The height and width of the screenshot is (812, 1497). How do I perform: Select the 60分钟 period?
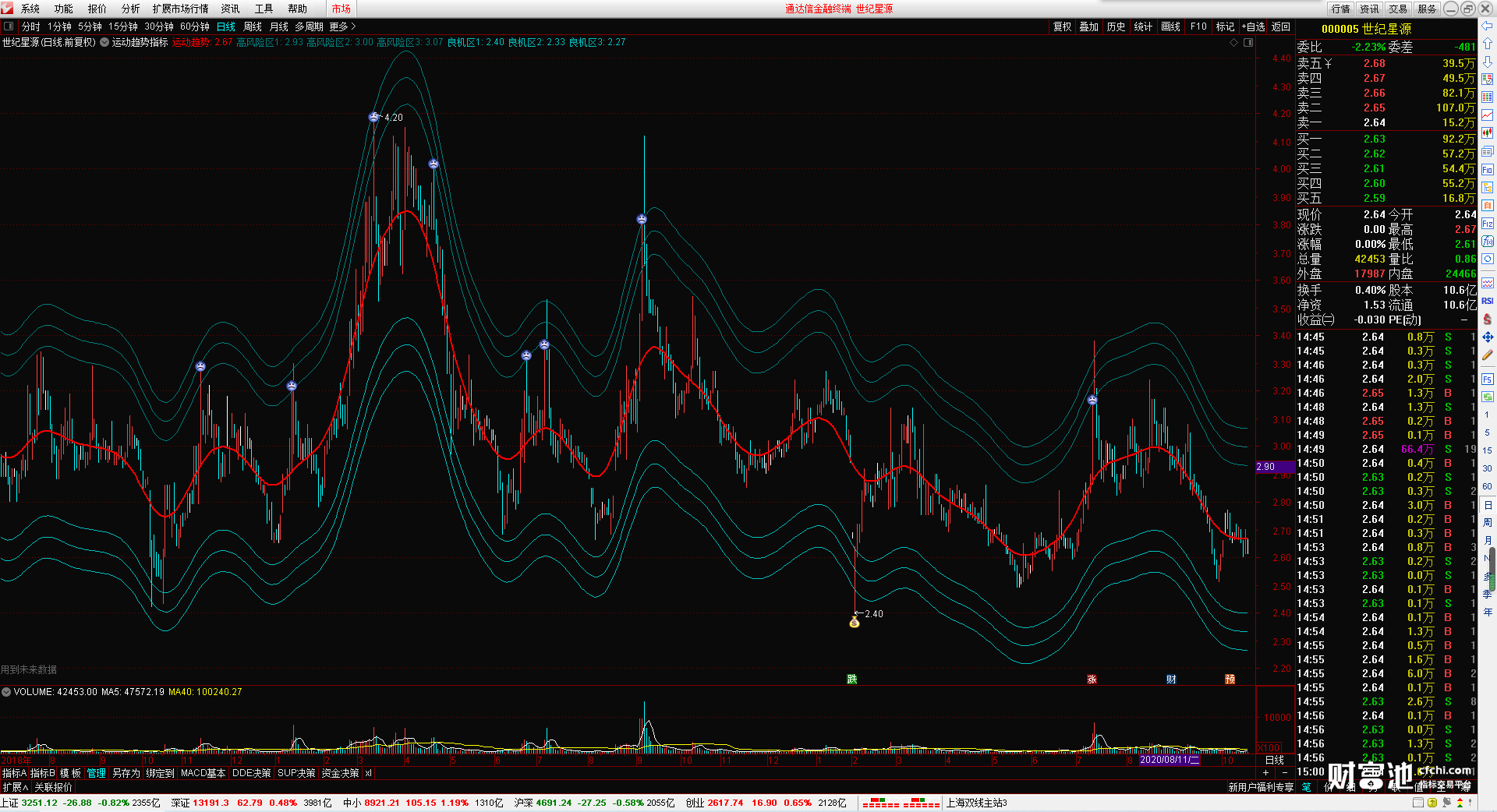point(195,26)
